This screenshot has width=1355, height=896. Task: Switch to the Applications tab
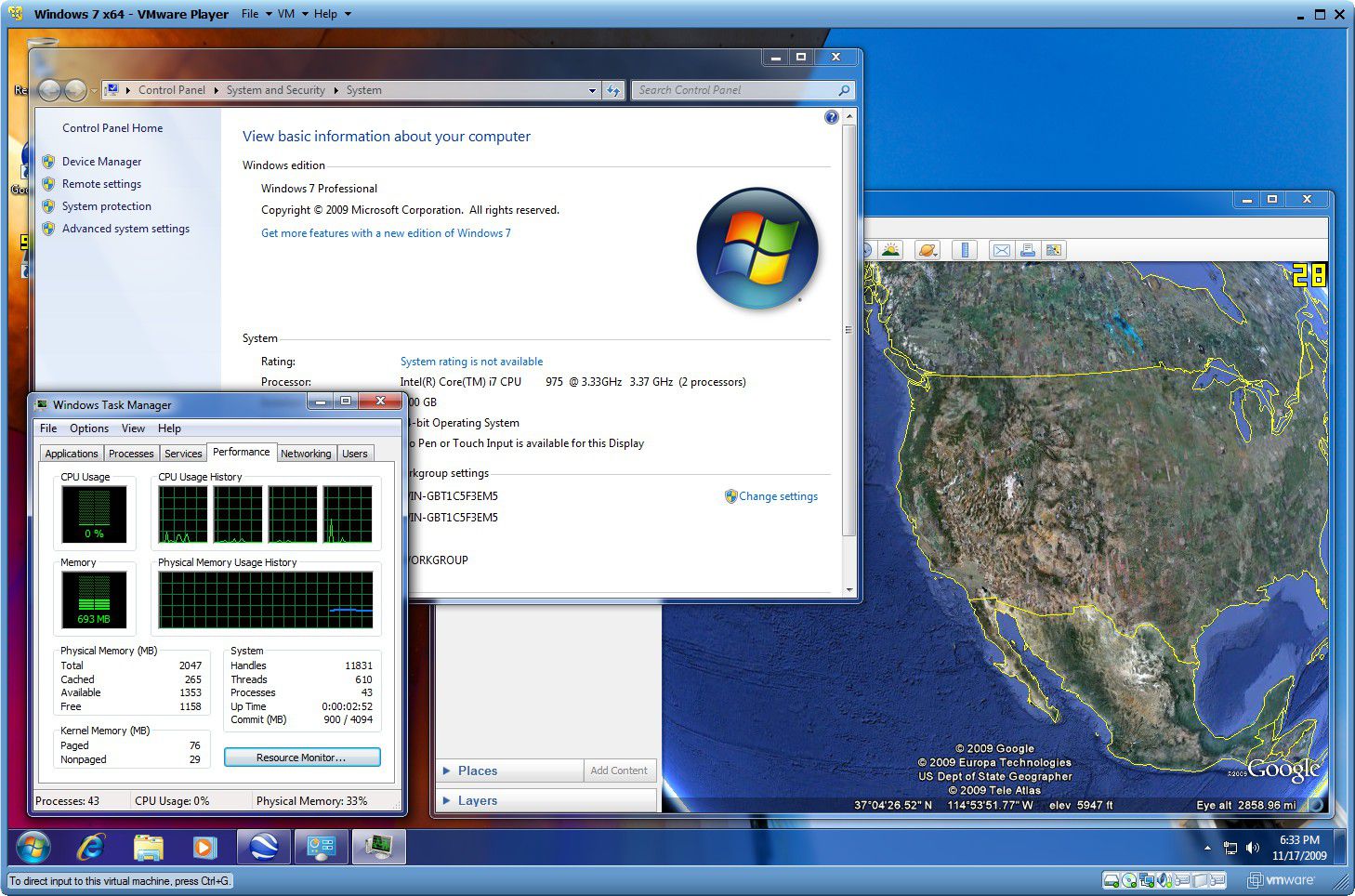click(72, 454)
